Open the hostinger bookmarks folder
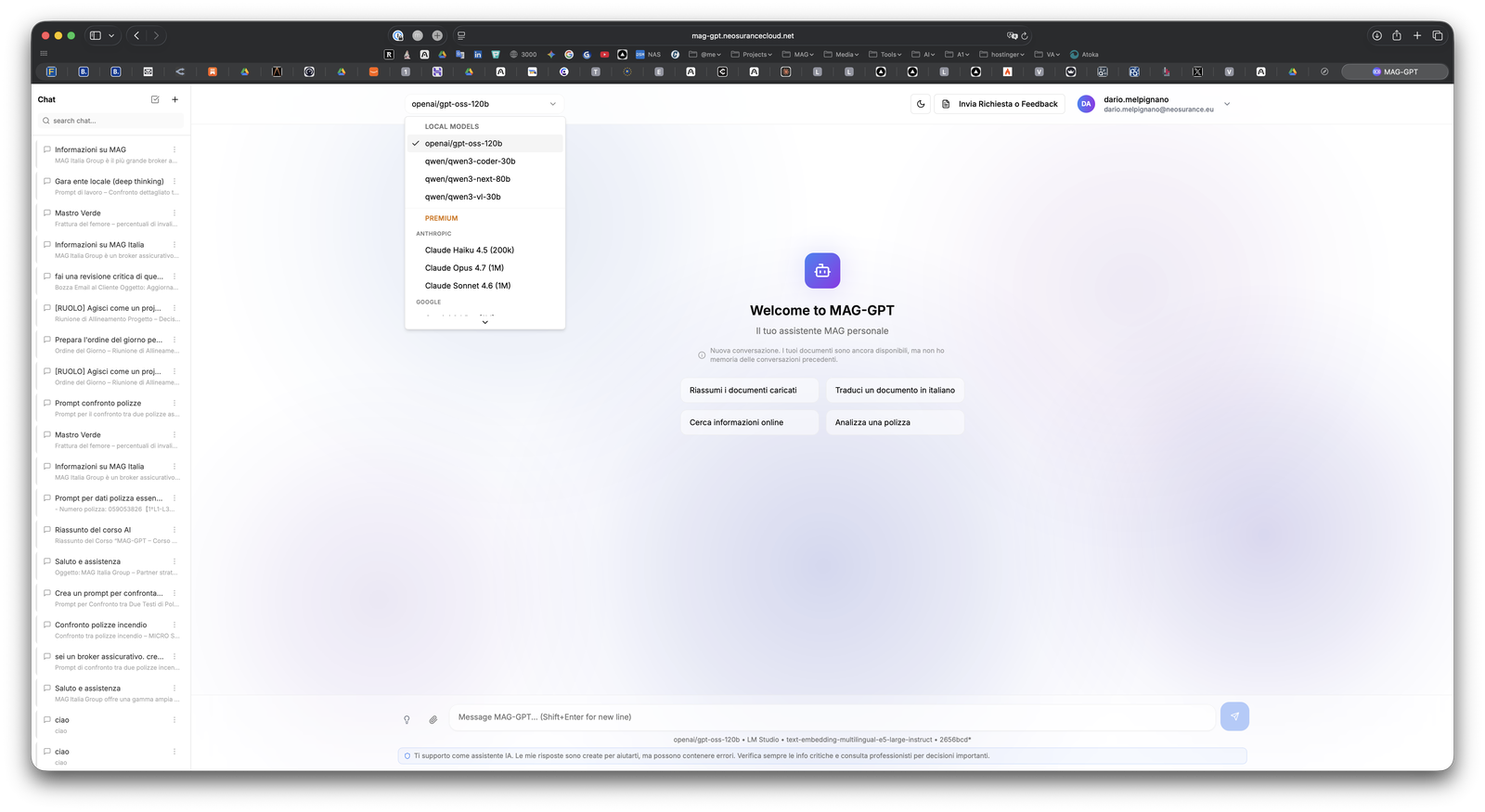1485x812 pixels. [1002, 55]
